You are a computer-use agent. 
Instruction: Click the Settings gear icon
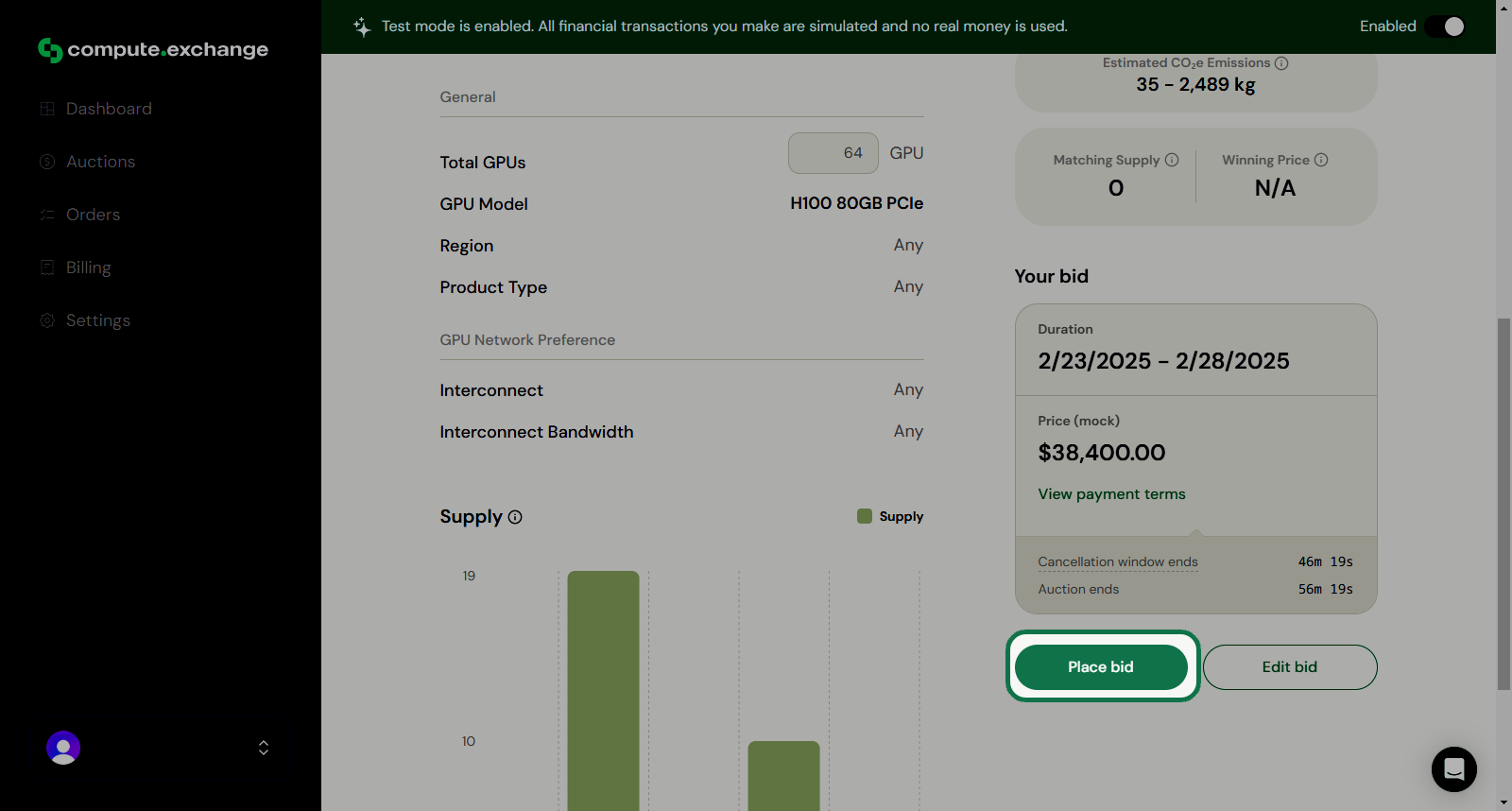pyautogui.click(x=47, y=320)
